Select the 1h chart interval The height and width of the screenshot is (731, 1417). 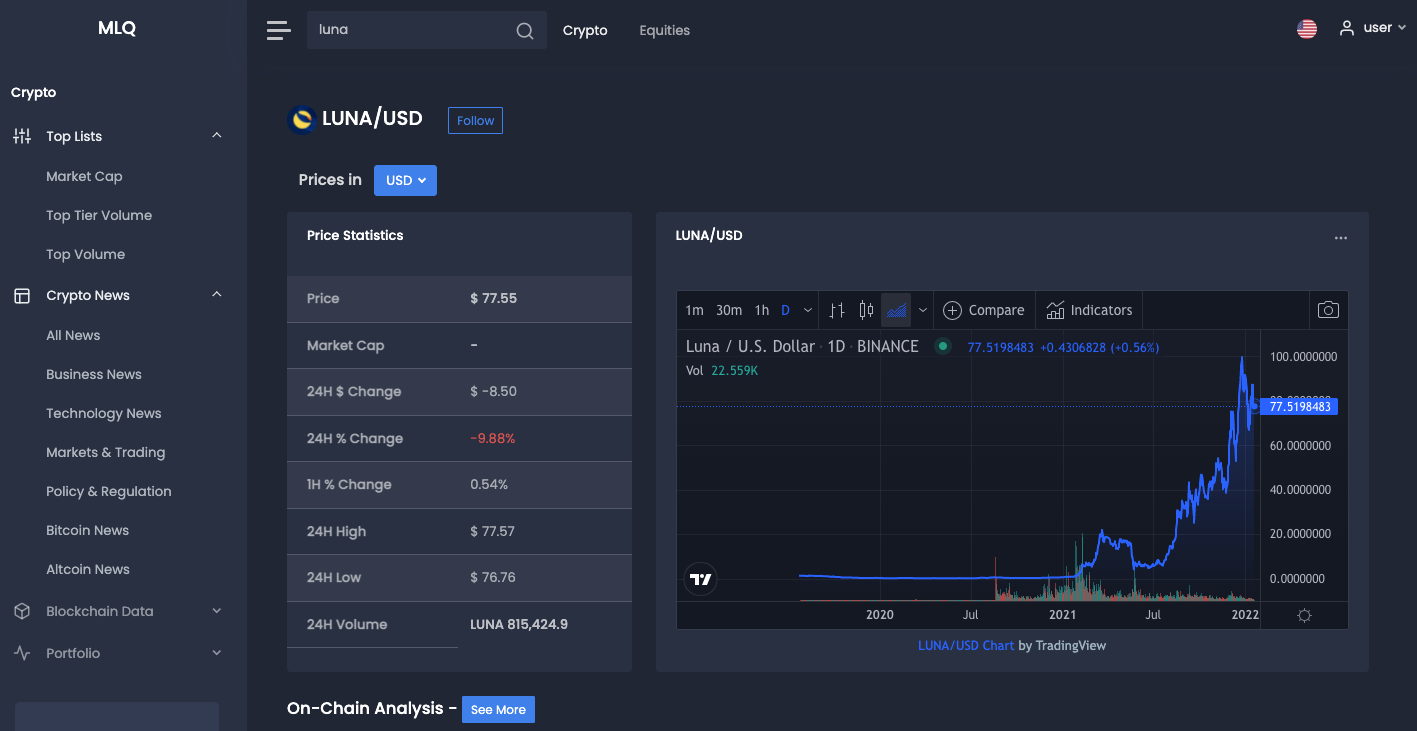click(762, 310)
